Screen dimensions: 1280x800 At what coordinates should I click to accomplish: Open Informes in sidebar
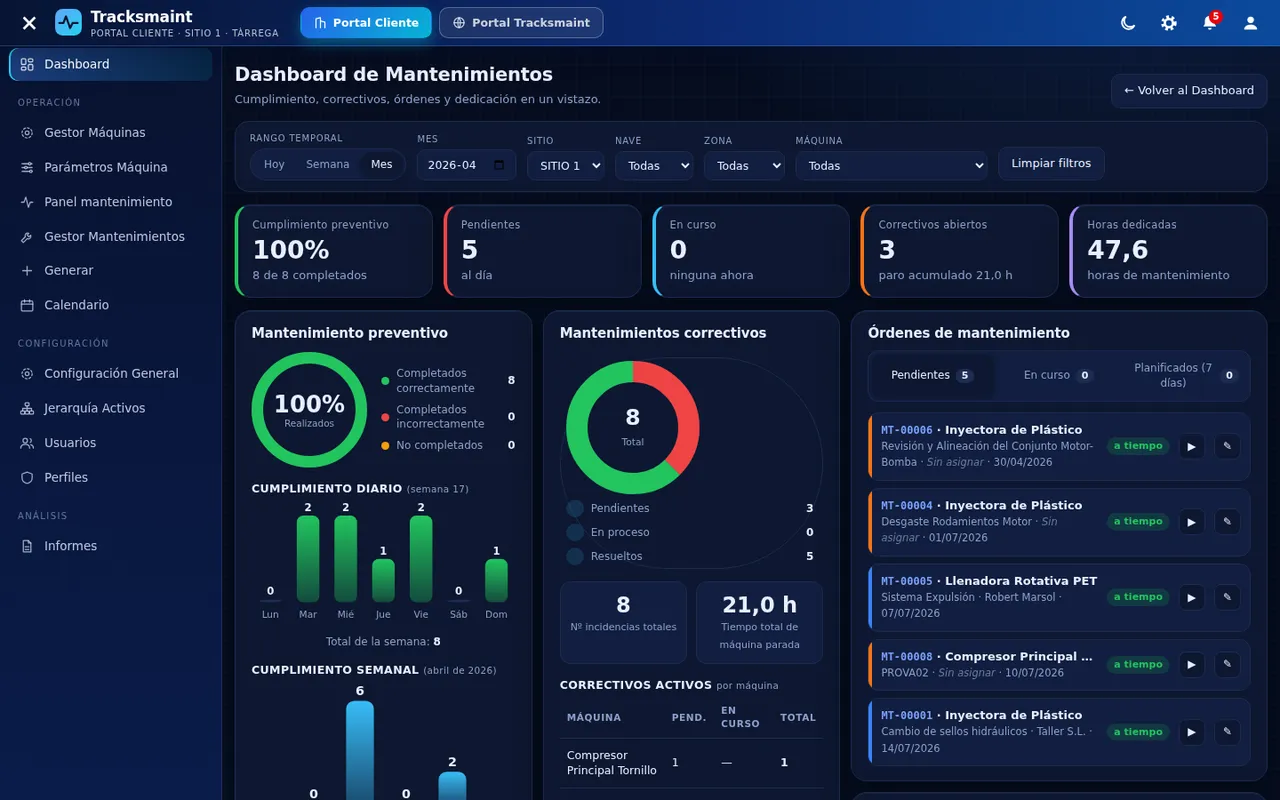click(110, 546)
